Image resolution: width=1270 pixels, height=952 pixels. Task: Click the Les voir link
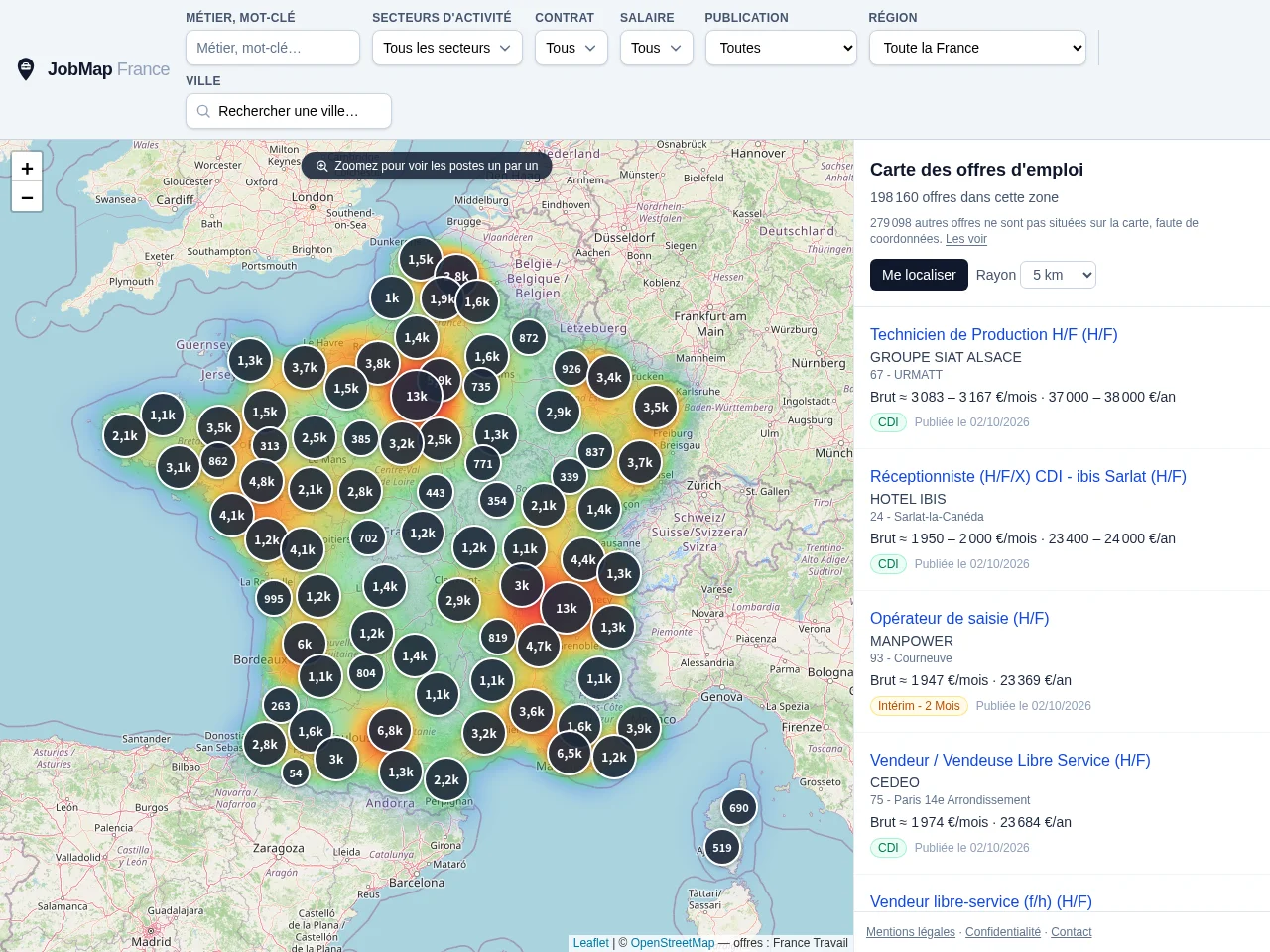pos(966,239)
